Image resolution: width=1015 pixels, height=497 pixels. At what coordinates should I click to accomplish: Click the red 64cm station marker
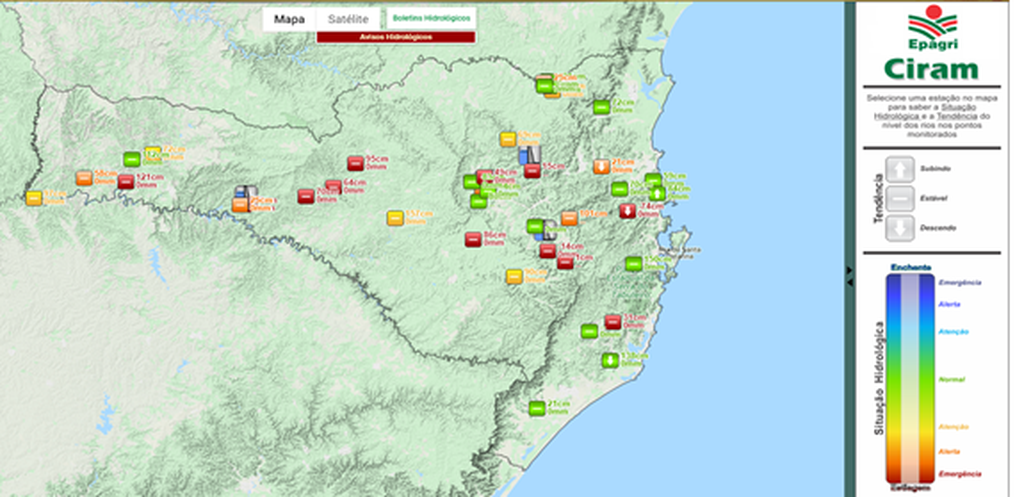click(333, 187)
